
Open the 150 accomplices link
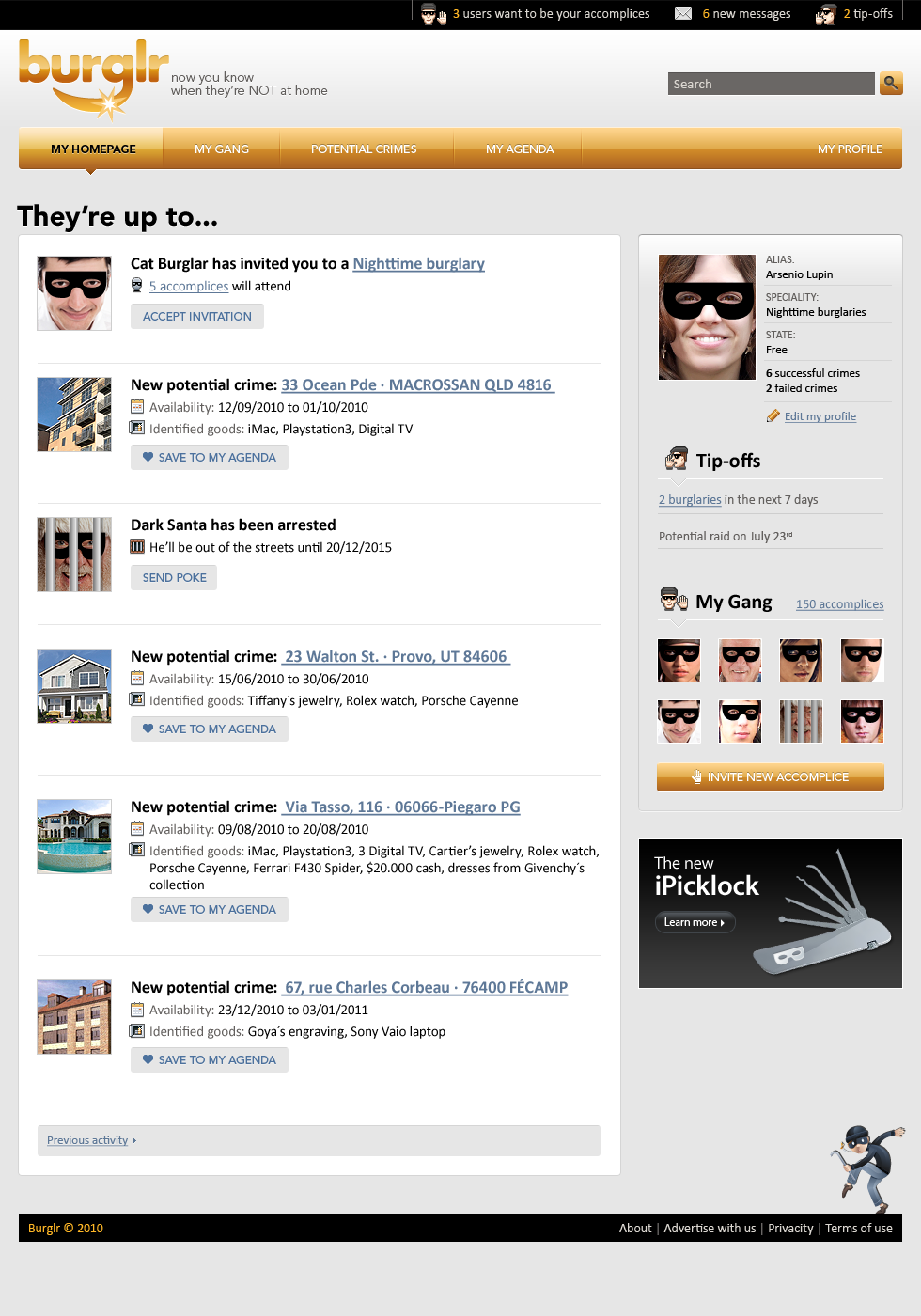(x=839, y=604)
